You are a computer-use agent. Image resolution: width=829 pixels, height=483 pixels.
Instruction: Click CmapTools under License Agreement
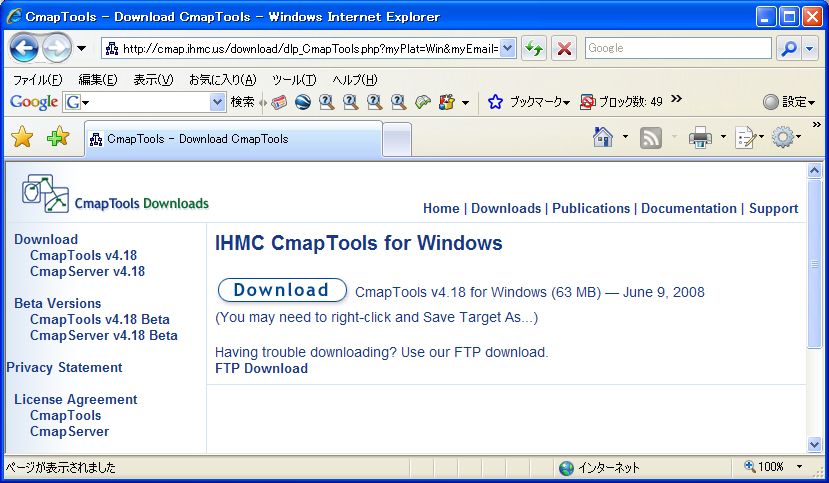coord(66,415)
